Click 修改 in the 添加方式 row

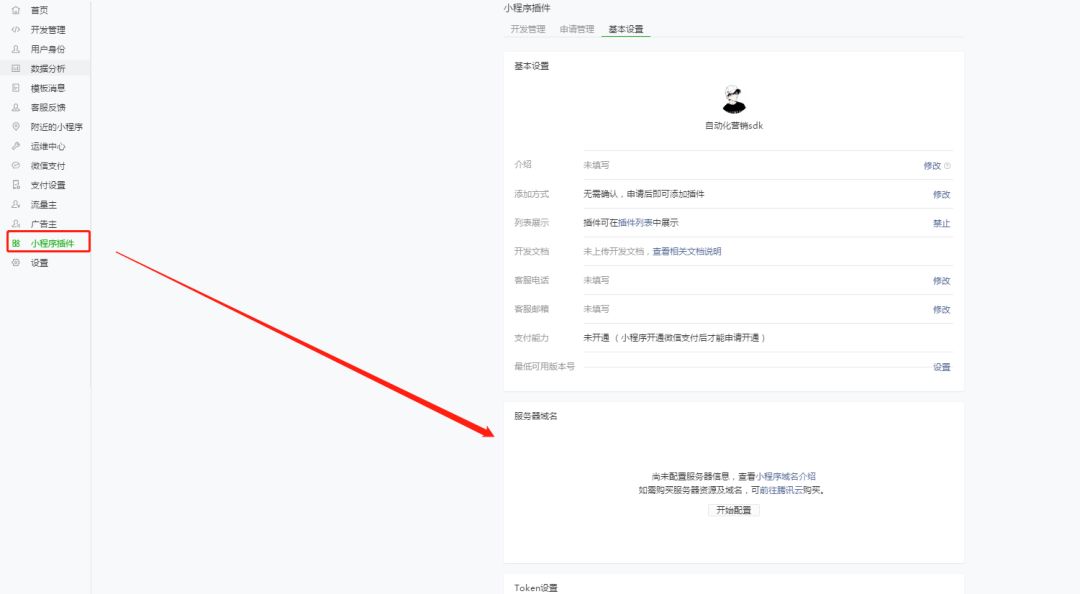click(x=942, y=194)
